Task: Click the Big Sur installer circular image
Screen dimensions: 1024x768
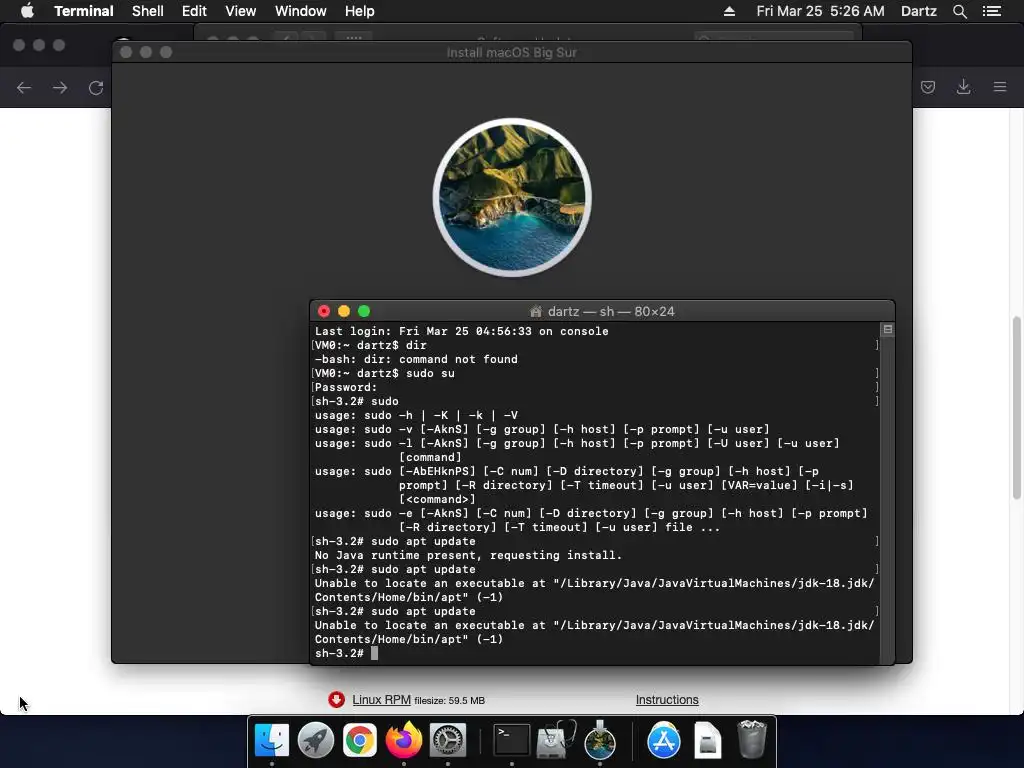Action: point(512,197)
